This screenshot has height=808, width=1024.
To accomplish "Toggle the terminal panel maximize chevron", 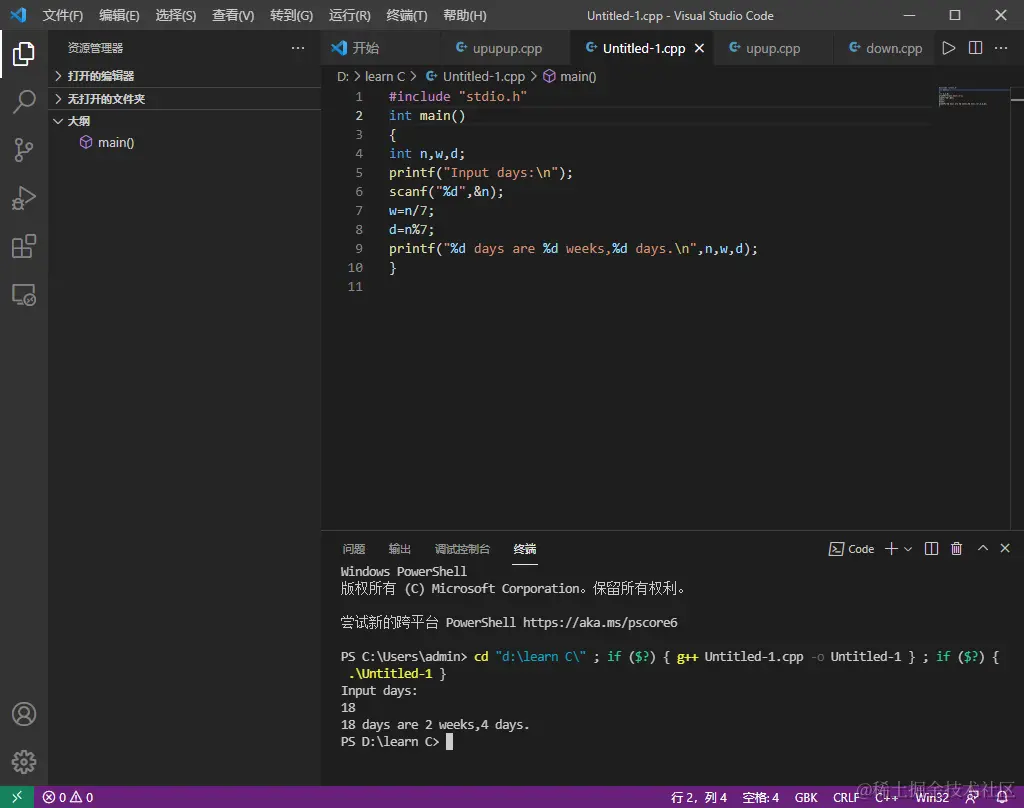I will pos(982,548).
